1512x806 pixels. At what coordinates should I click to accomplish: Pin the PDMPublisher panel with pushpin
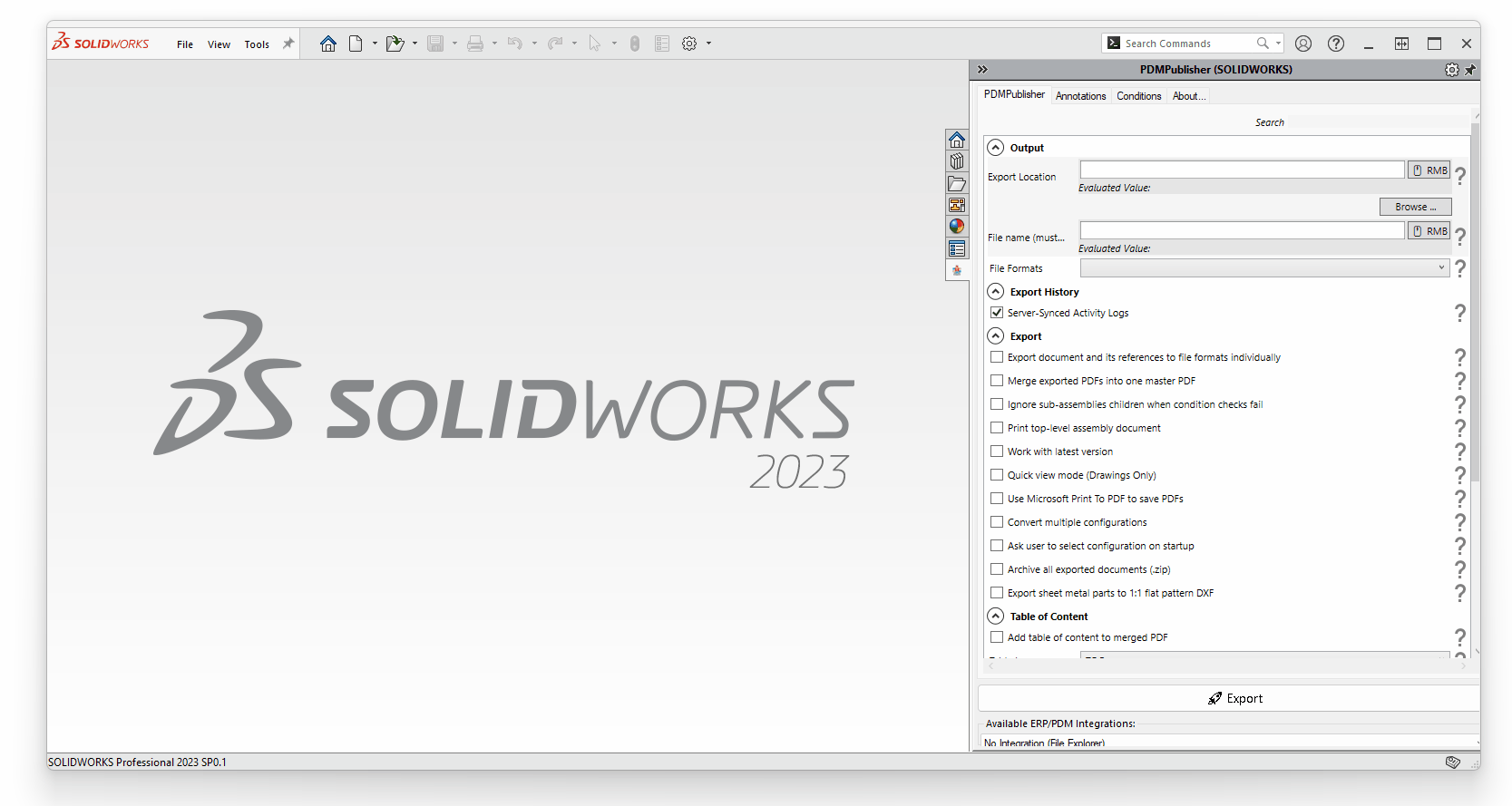point(1470,70)
